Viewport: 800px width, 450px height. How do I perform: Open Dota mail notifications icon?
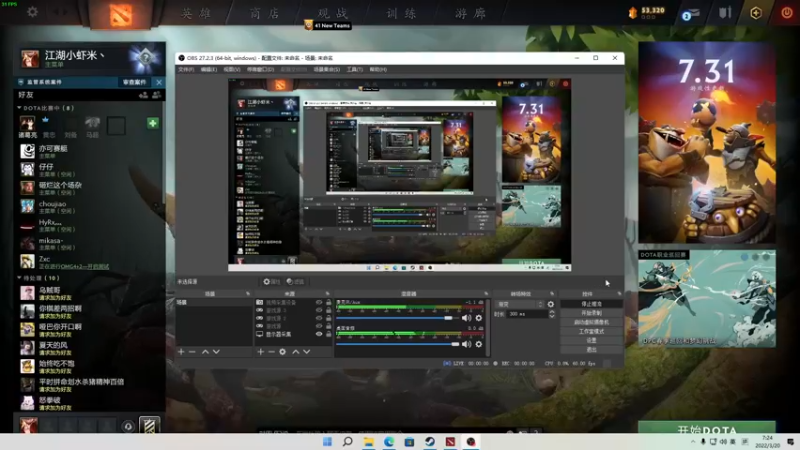pyautogui.click(x=690, y=13)
